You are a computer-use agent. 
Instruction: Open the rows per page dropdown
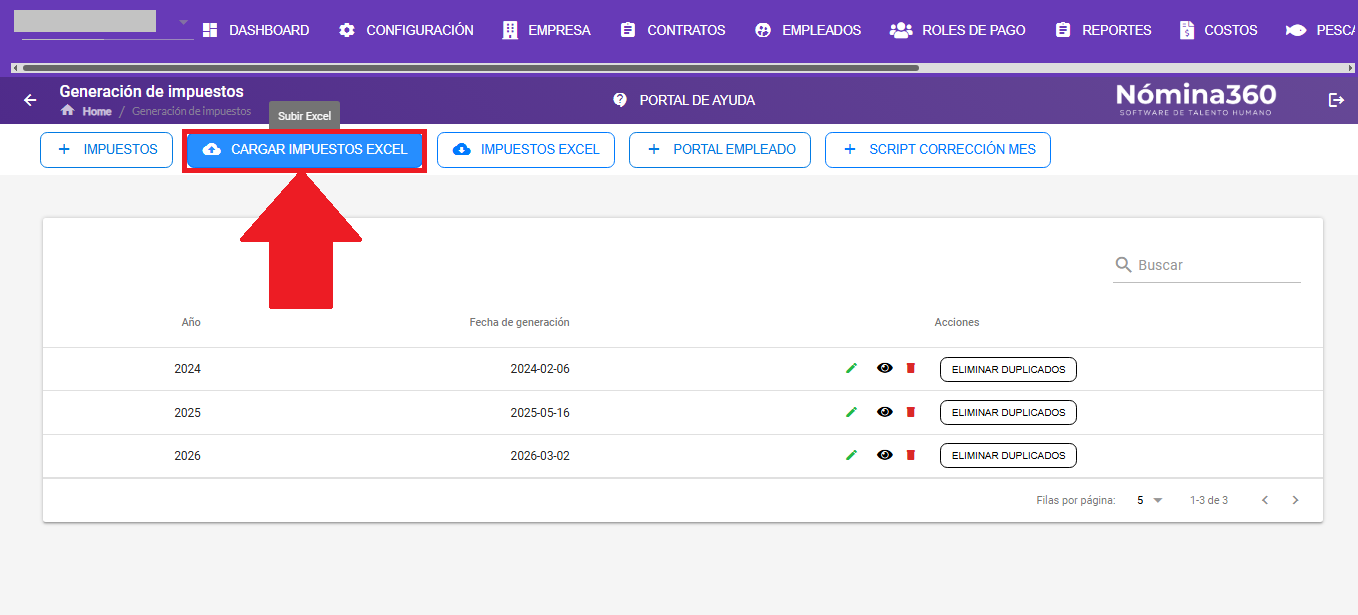pos(1150,500)
